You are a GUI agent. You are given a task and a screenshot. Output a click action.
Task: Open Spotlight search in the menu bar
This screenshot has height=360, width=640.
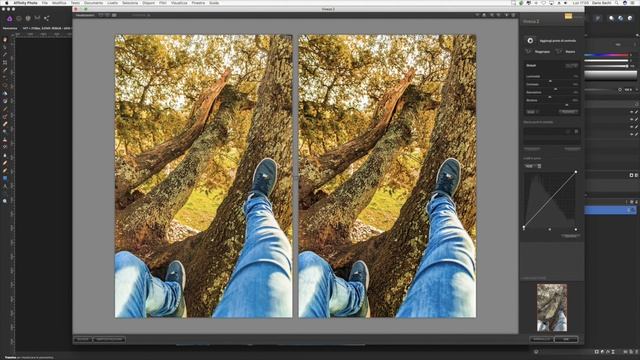tap(617, 3)
